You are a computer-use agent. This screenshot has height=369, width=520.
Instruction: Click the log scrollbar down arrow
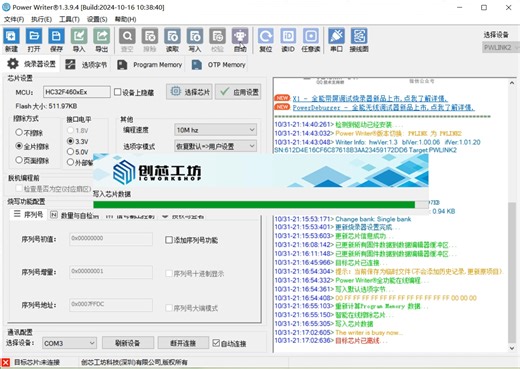point(512,348)
